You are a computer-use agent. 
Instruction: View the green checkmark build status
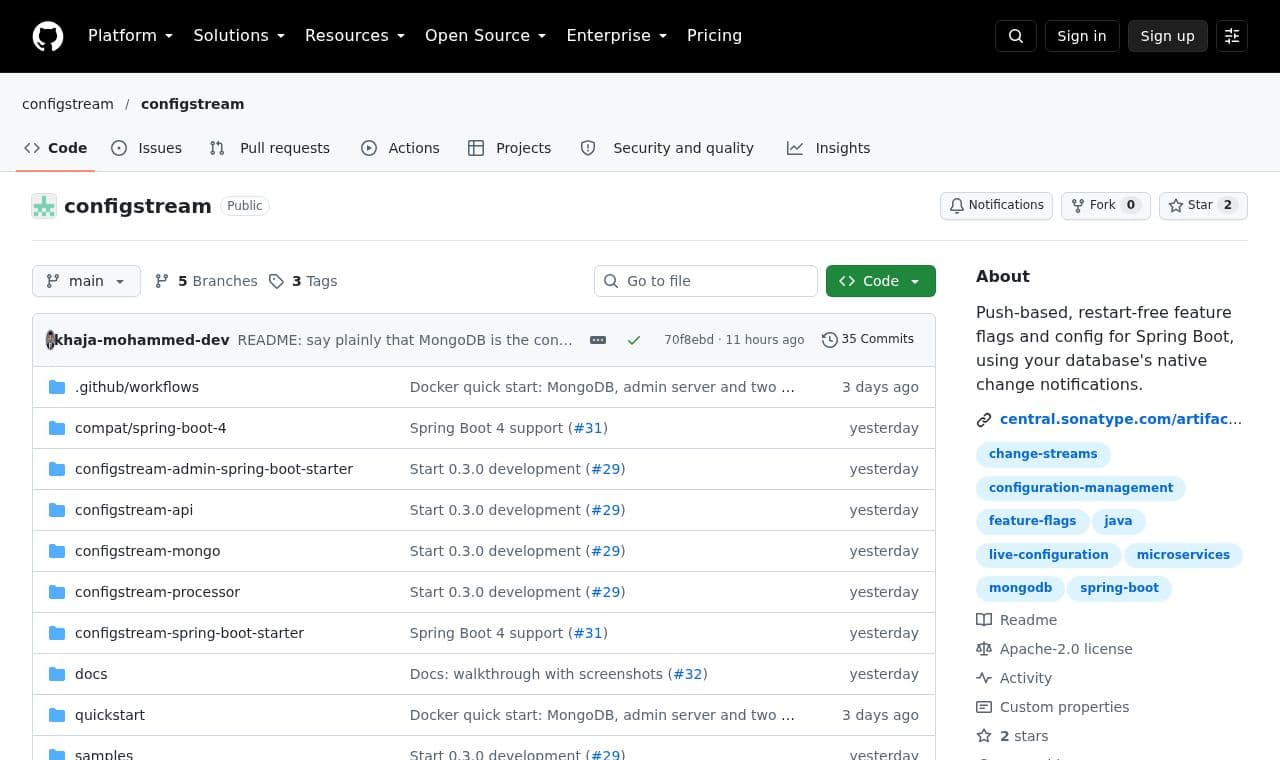tap(634, 340)
